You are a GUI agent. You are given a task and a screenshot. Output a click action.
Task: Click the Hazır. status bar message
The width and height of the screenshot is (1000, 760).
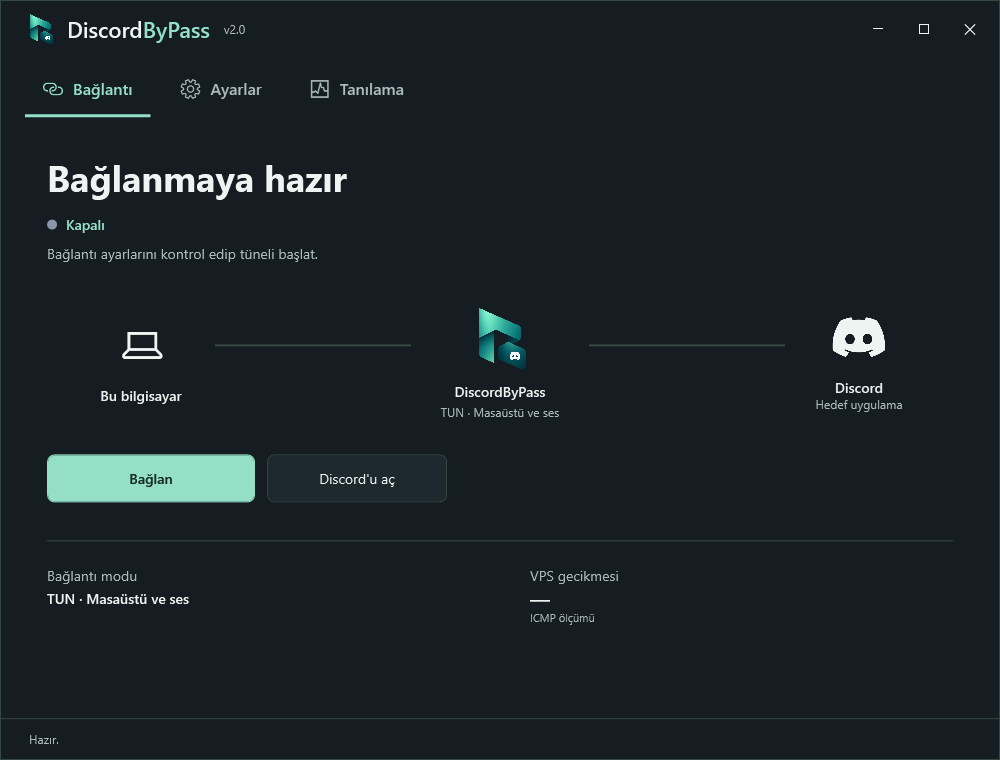point(44,740)
